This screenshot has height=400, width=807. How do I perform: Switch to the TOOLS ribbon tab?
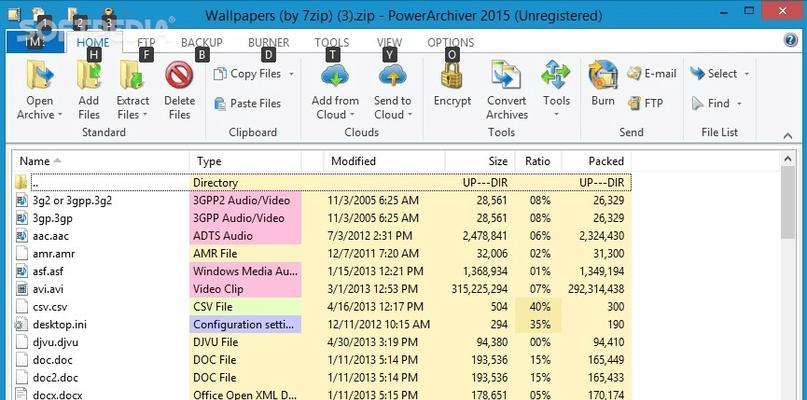332,43
